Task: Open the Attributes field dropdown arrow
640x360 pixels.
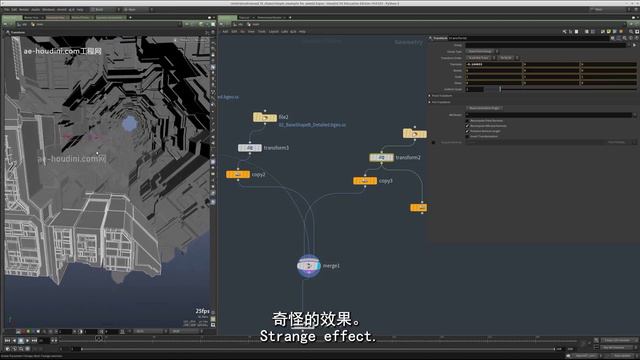Action: click(x=634, y=115)
